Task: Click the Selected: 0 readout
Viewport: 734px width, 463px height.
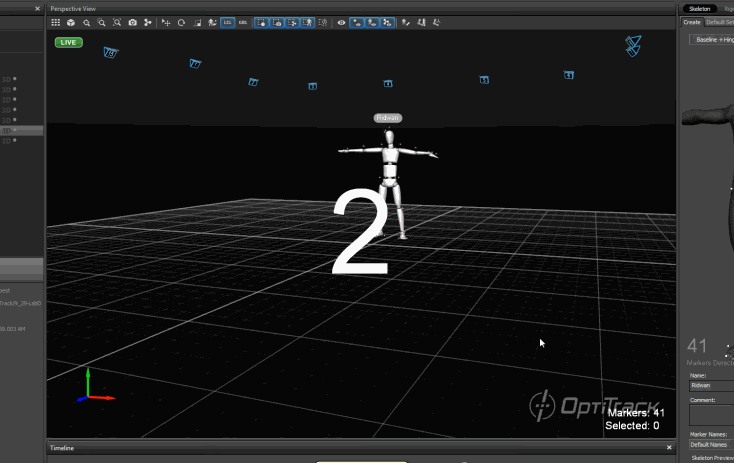Action: (x=632, y=426)
